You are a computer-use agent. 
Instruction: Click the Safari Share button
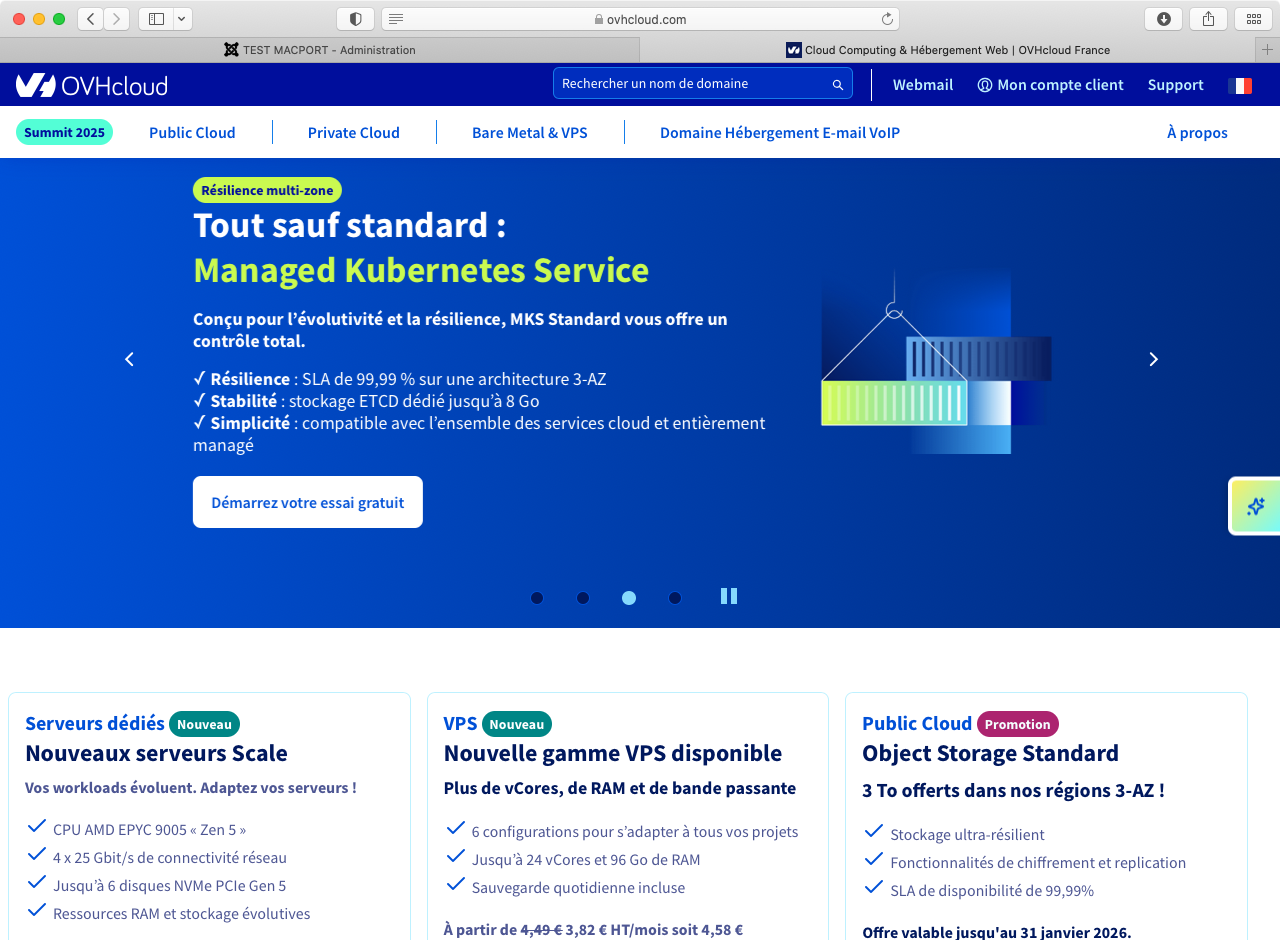pos(1208,19)
